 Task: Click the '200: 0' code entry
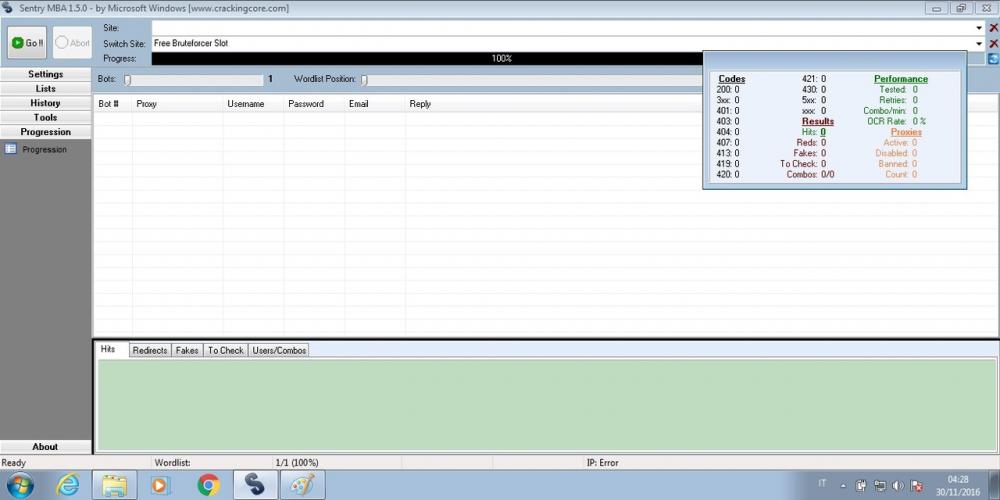tap(728, 89)
